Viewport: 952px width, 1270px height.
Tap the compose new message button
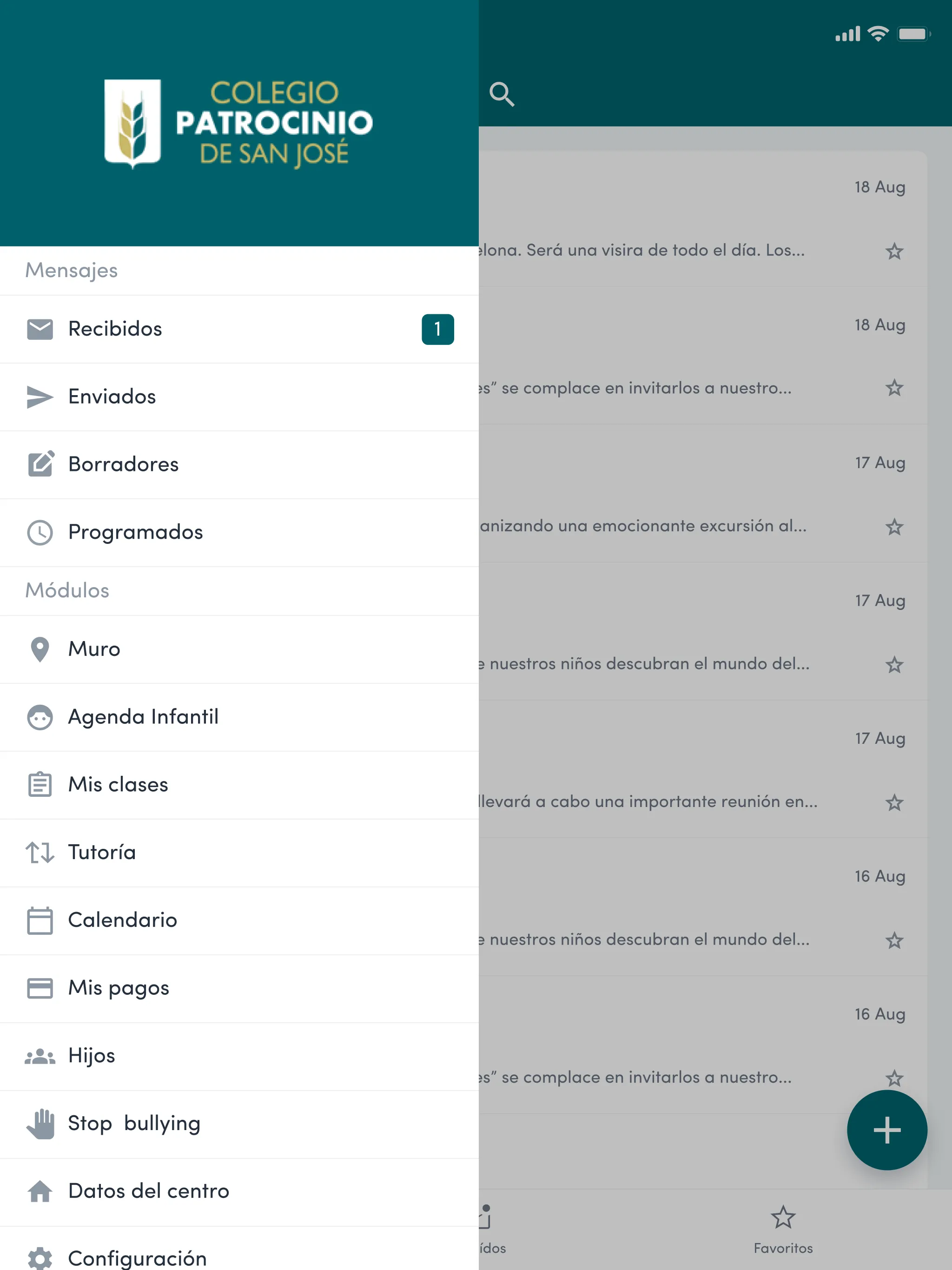click(884, 1131)
